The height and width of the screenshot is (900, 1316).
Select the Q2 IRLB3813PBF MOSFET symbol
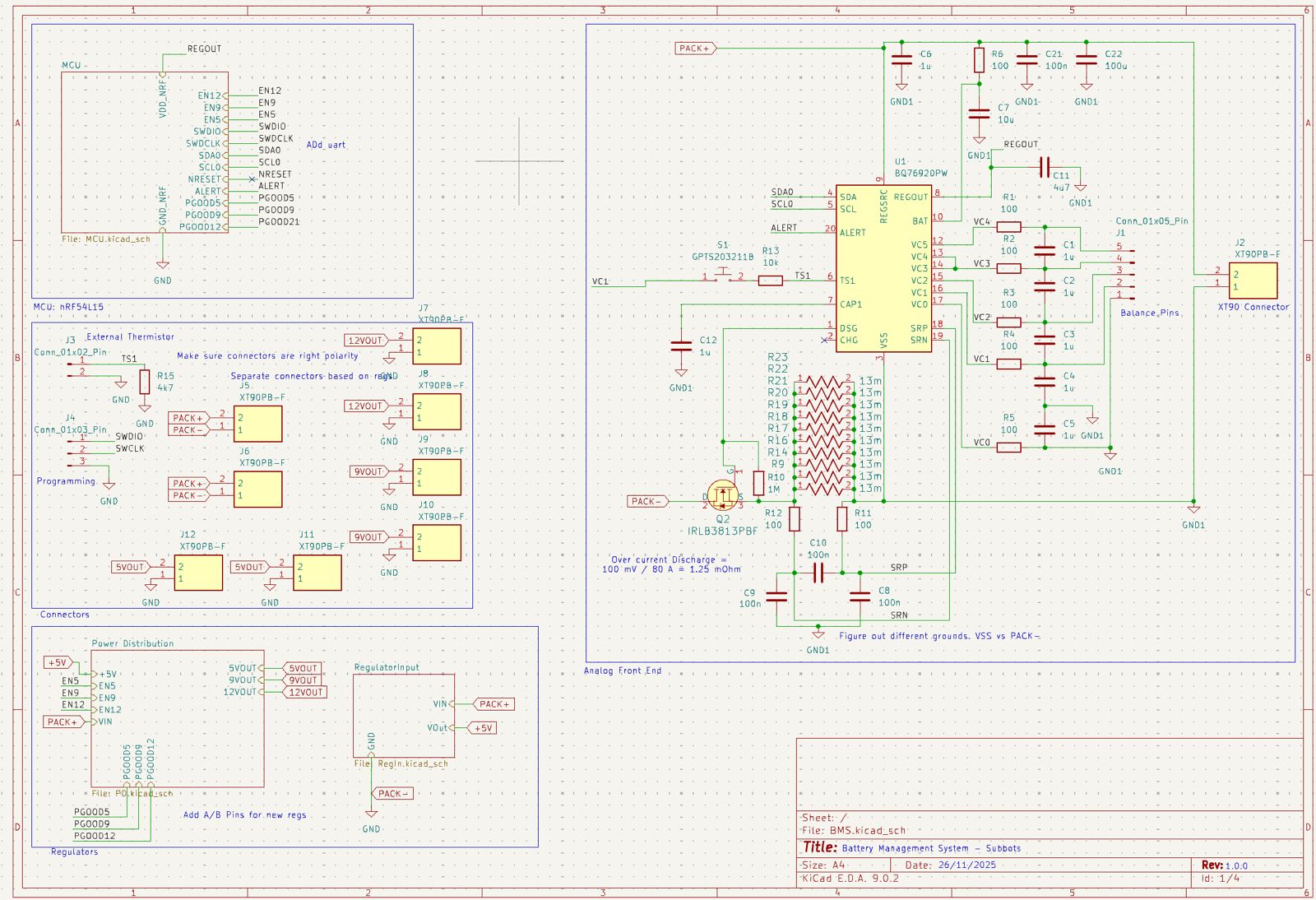(x=723, y=496)
